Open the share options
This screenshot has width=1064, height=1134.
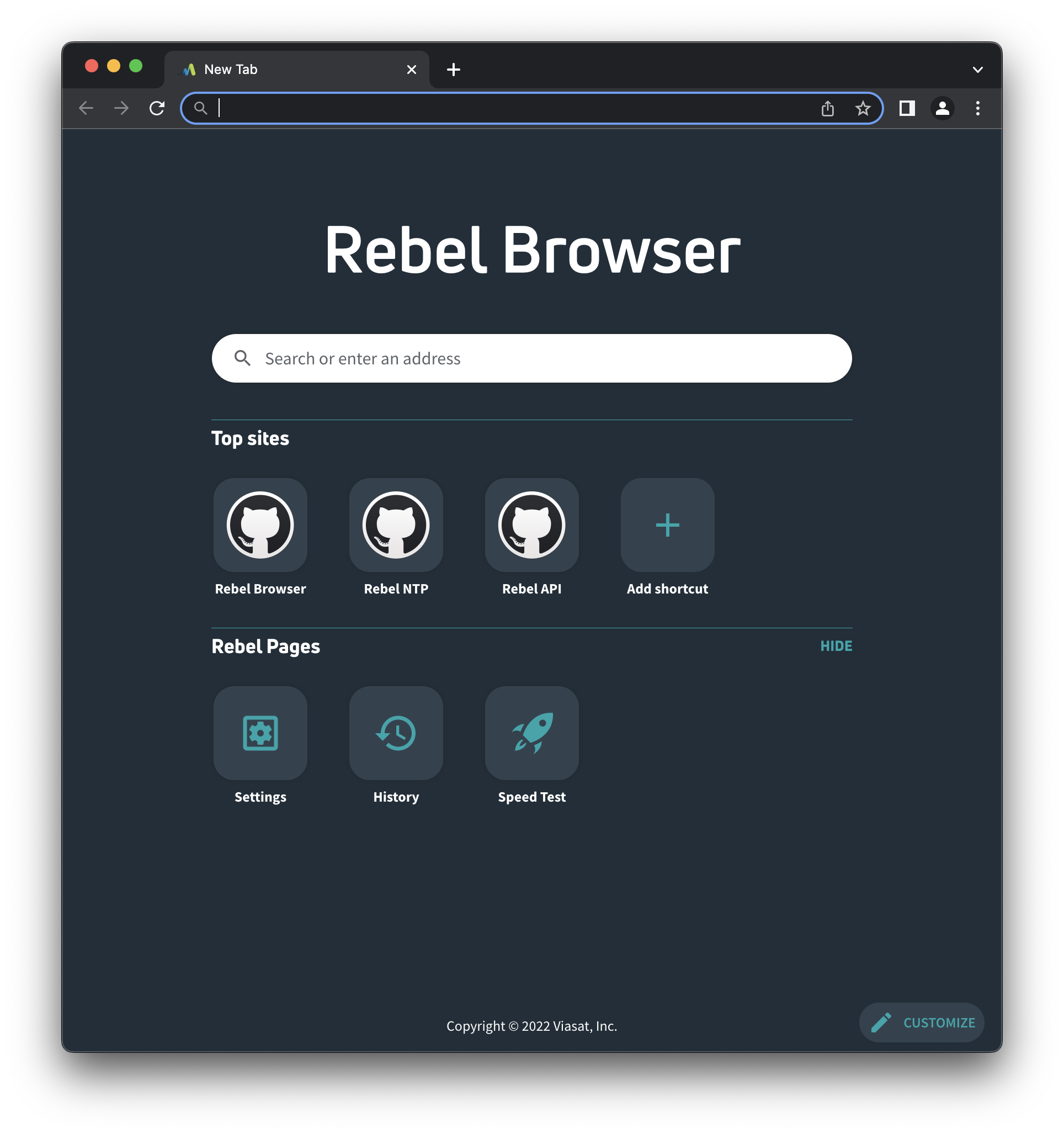[x=827, y=108]
